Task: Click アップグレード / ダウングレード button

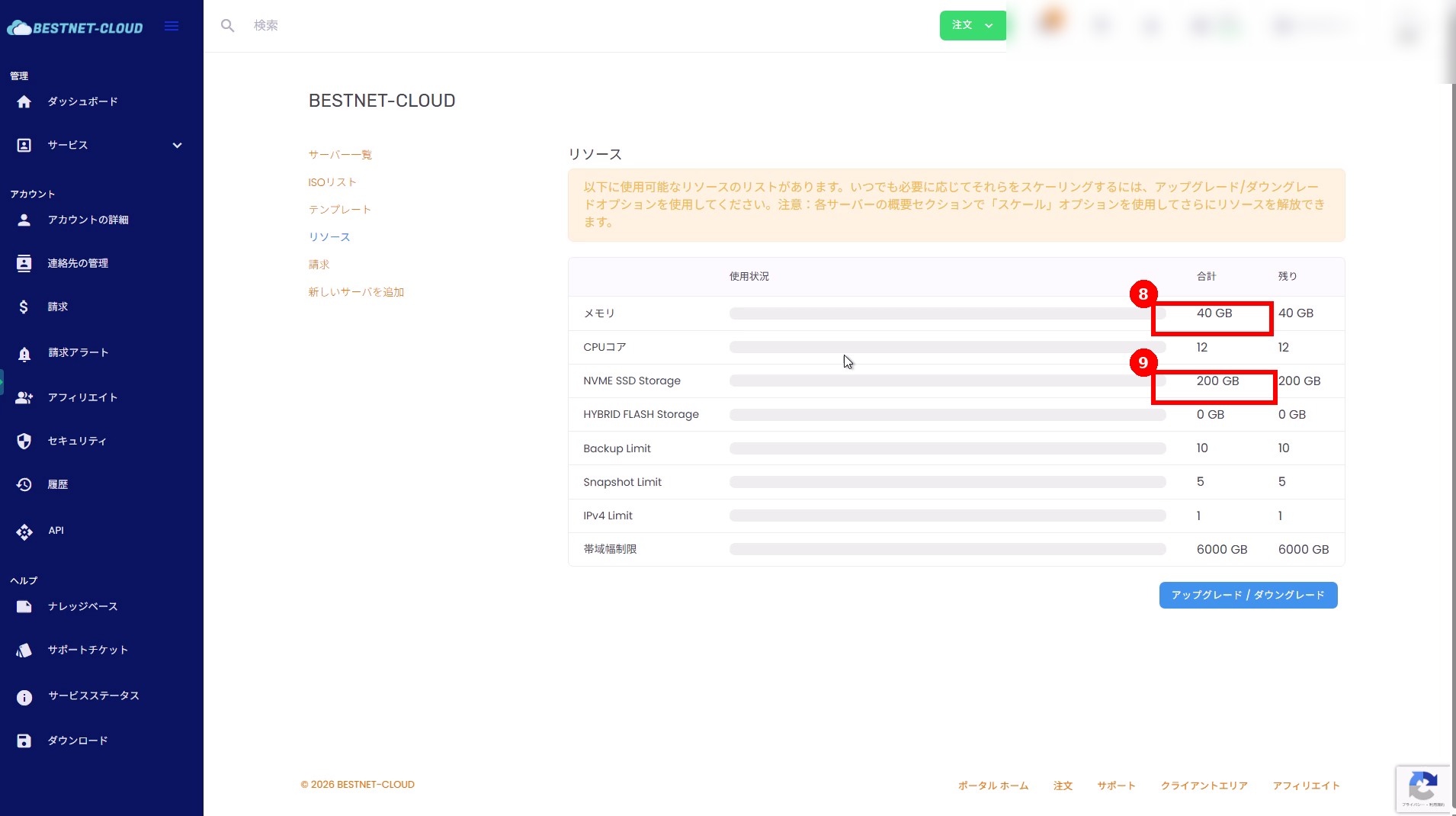Action: point(1248,595)
